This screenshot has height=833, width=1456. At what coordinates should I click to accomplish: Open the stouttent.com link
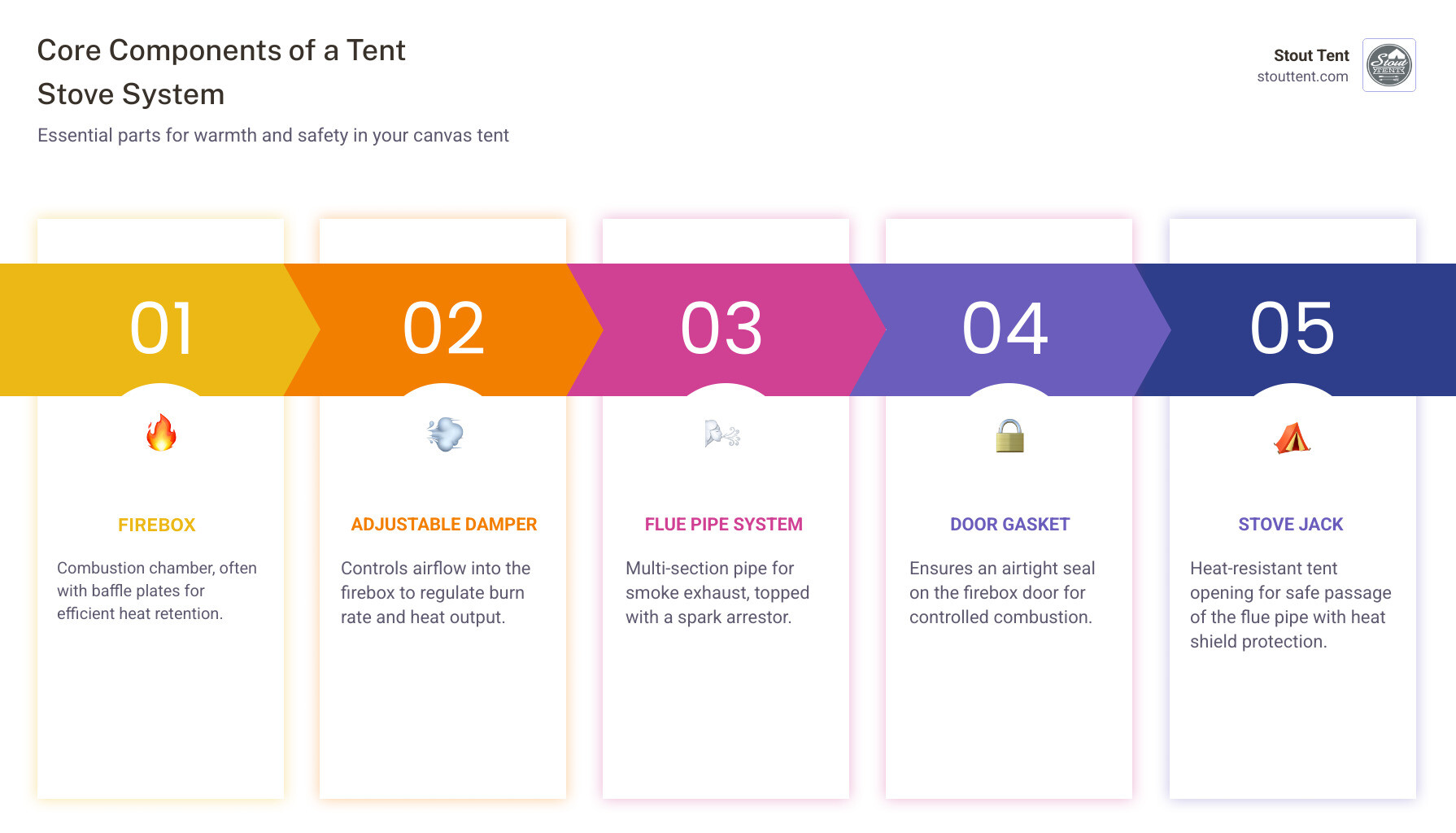pyautogui.click(x=1302, y=76)
